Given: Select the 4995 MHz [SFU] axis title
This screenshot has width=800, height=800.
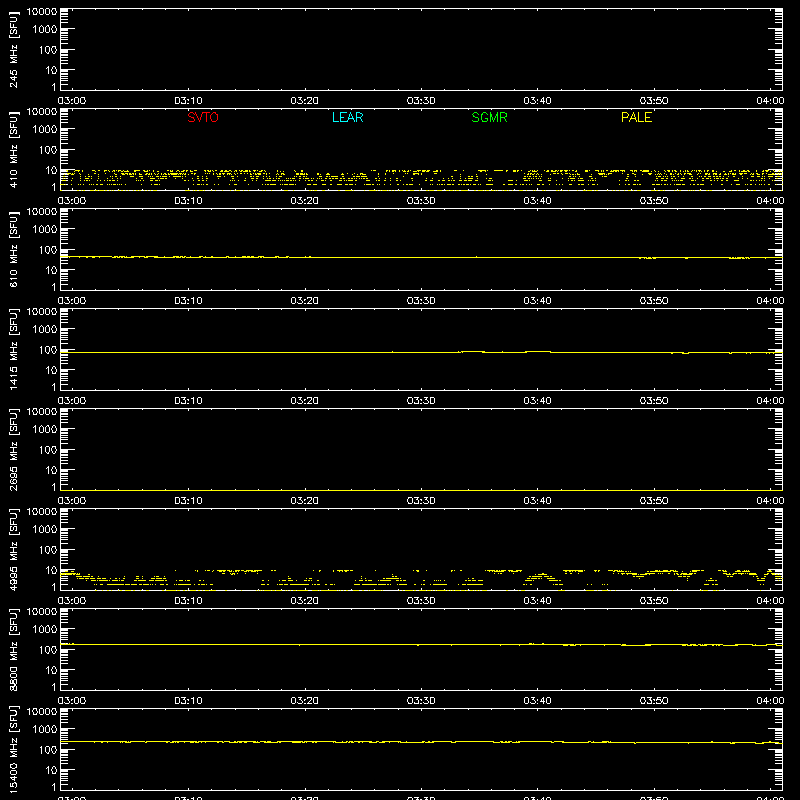Looking at the screenshot, I should (x=13, y=549).
